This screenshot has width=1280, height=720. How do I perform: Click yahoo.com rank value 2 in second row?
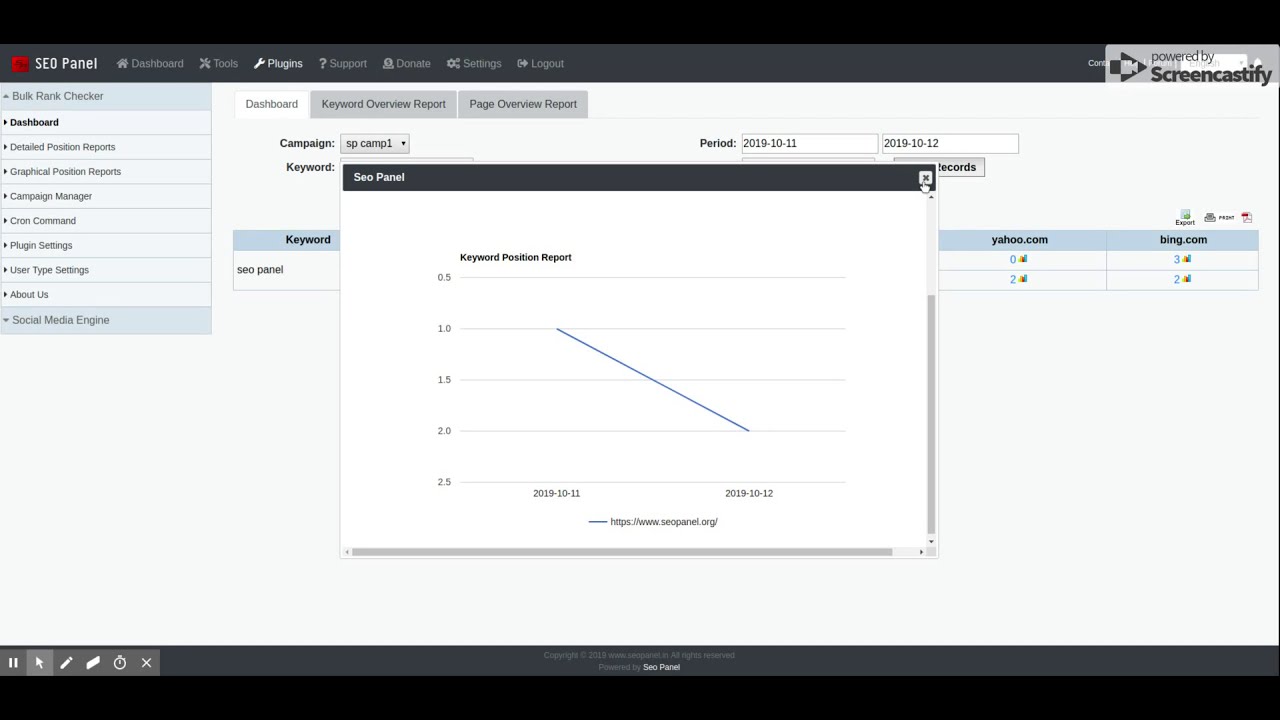tap(1013, 280)
